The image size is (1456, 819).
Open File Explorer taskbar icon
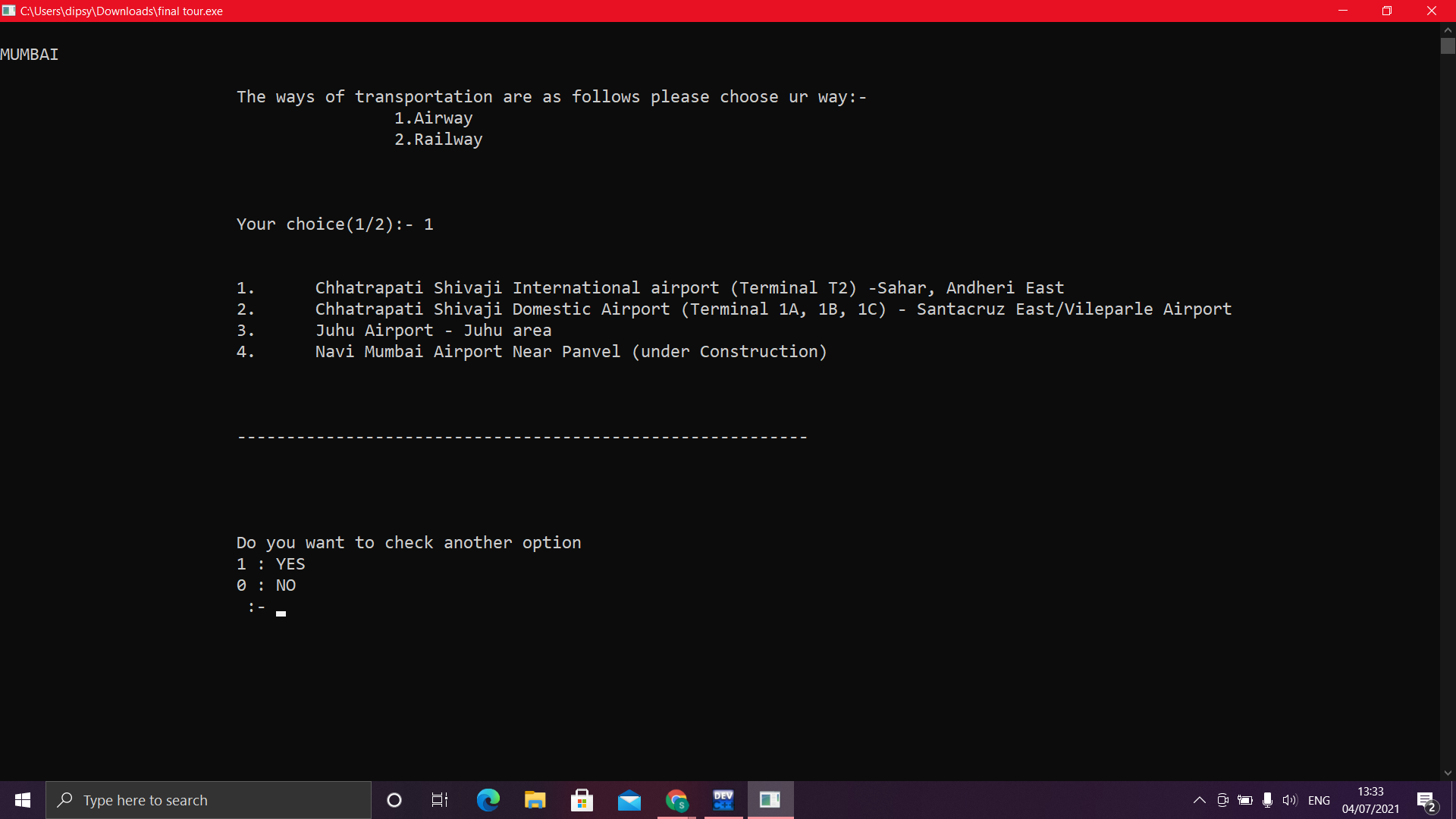point(535,800)
